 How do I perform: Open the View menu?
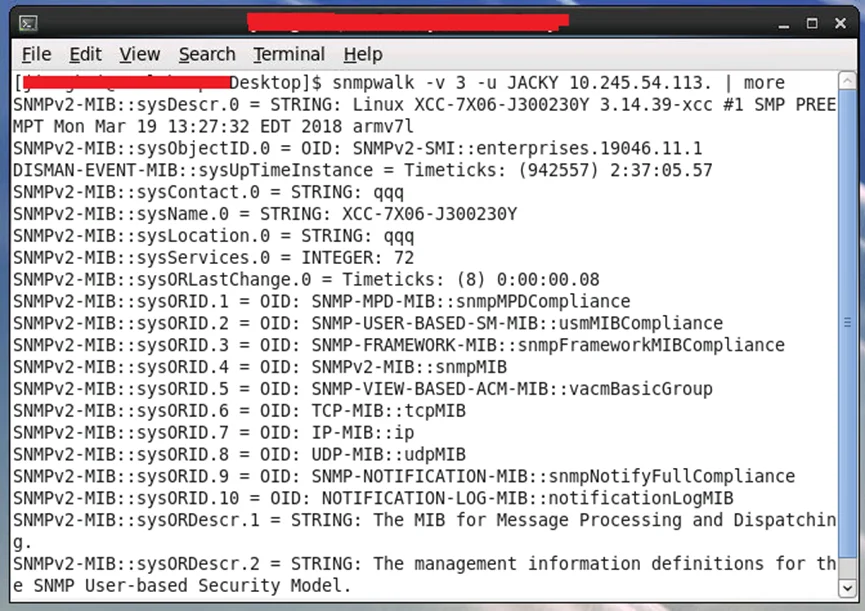(x=140, y=55)
